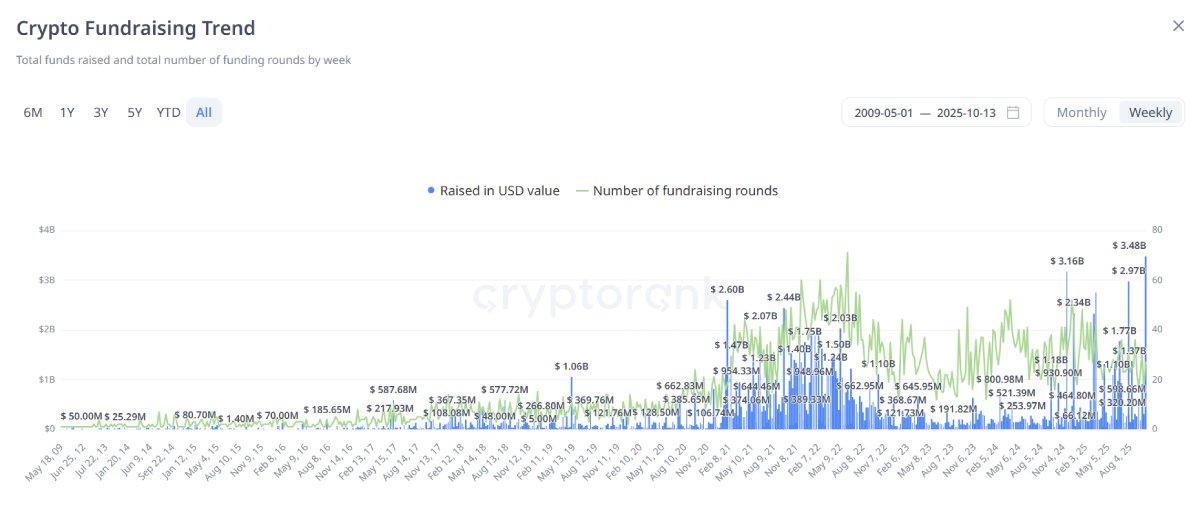Select the 1Y time range
The image size is (1200, 512).
pos(67,112)
